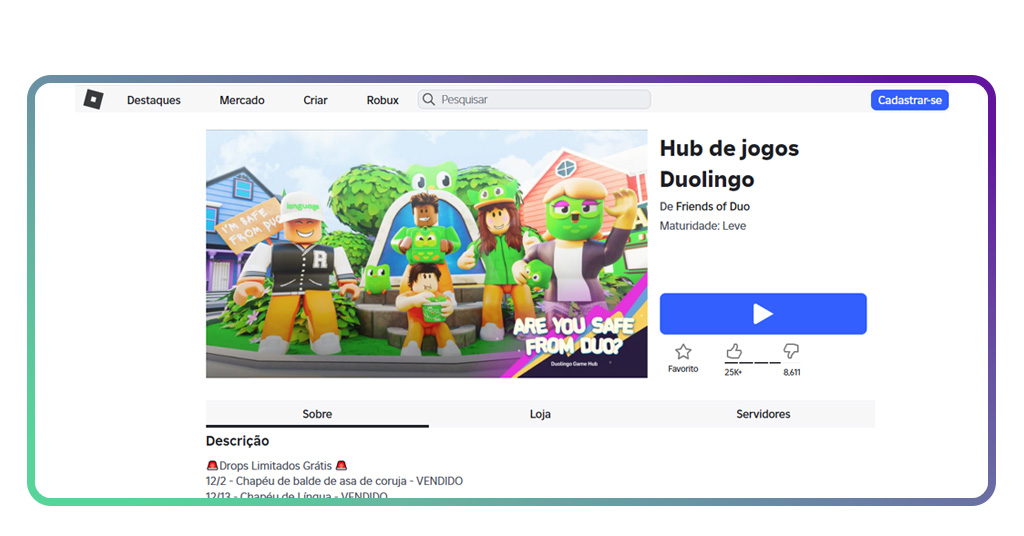Click the Favorito label
Screen dimensions: 1024x536
(683, 369)
